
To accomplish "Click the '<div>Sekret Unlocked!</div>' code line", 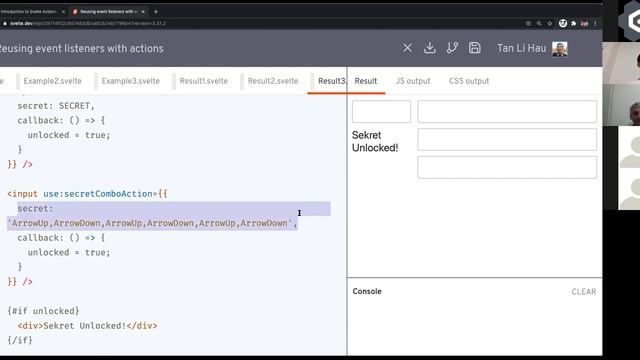I will coord(87,326).
